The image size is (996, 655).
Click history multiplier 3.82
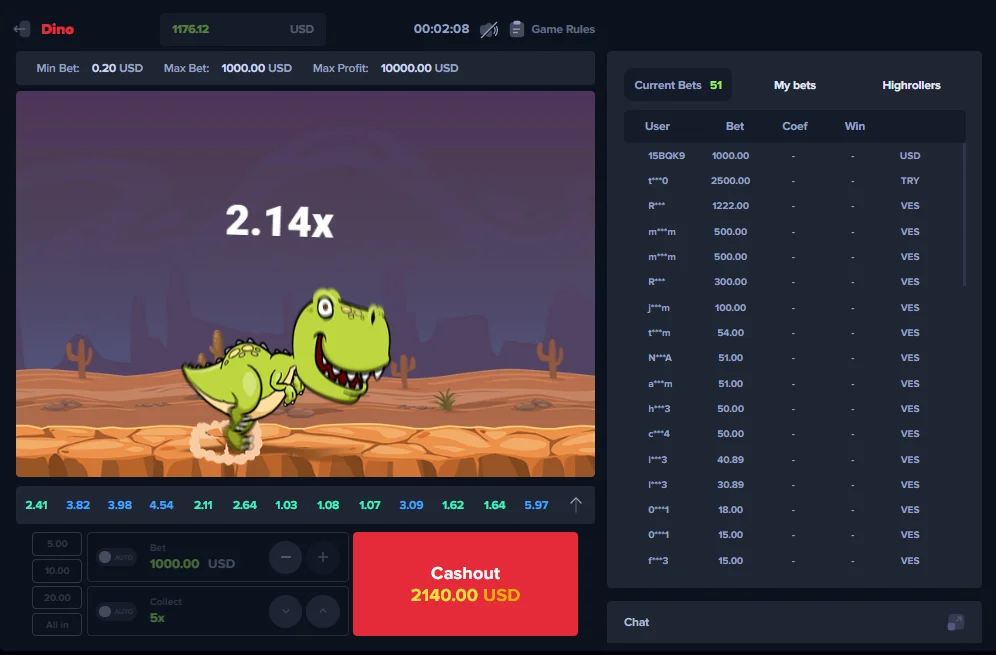click(78, 505)
